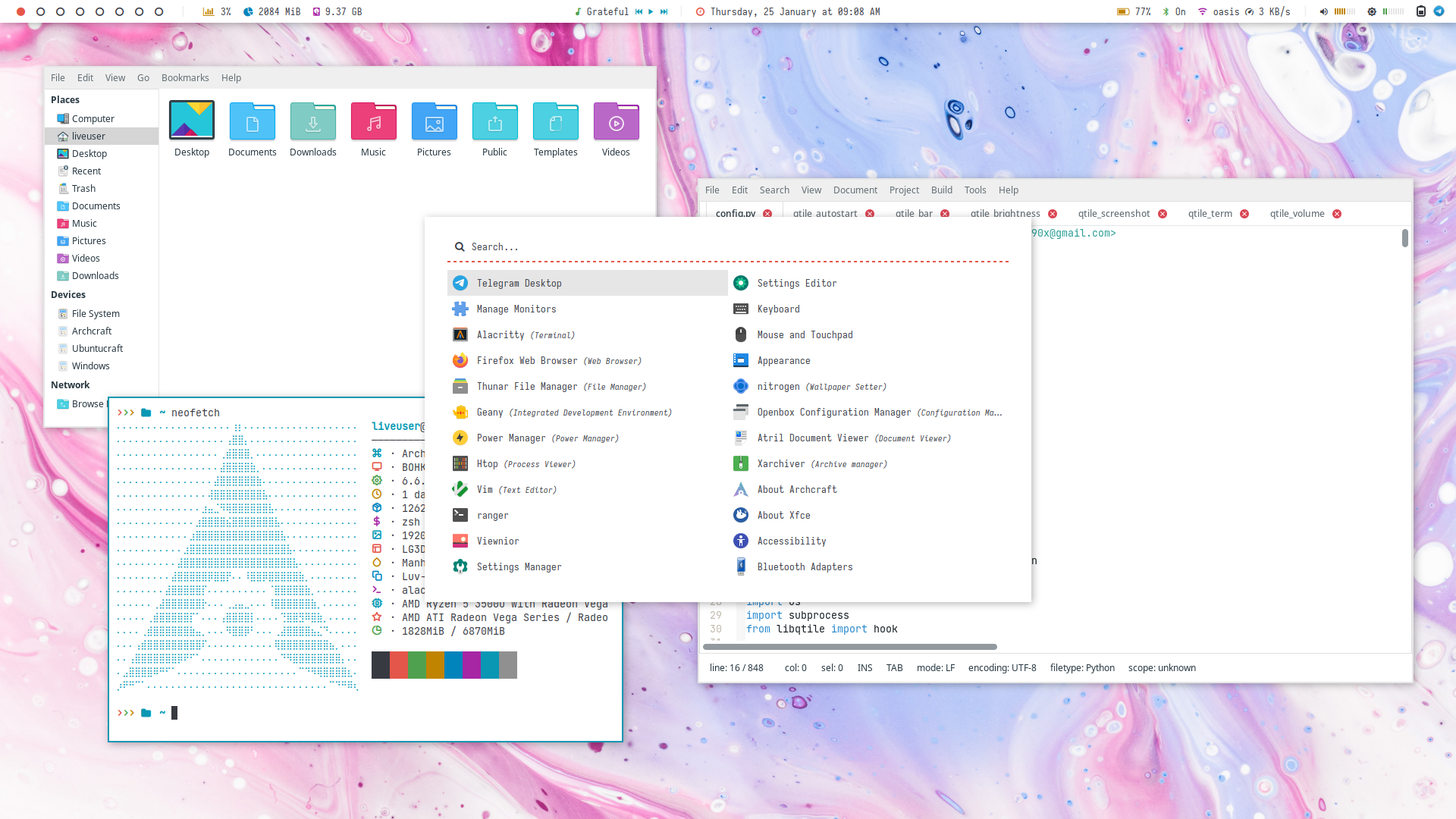Click the Telegram tray icon

1439,11
